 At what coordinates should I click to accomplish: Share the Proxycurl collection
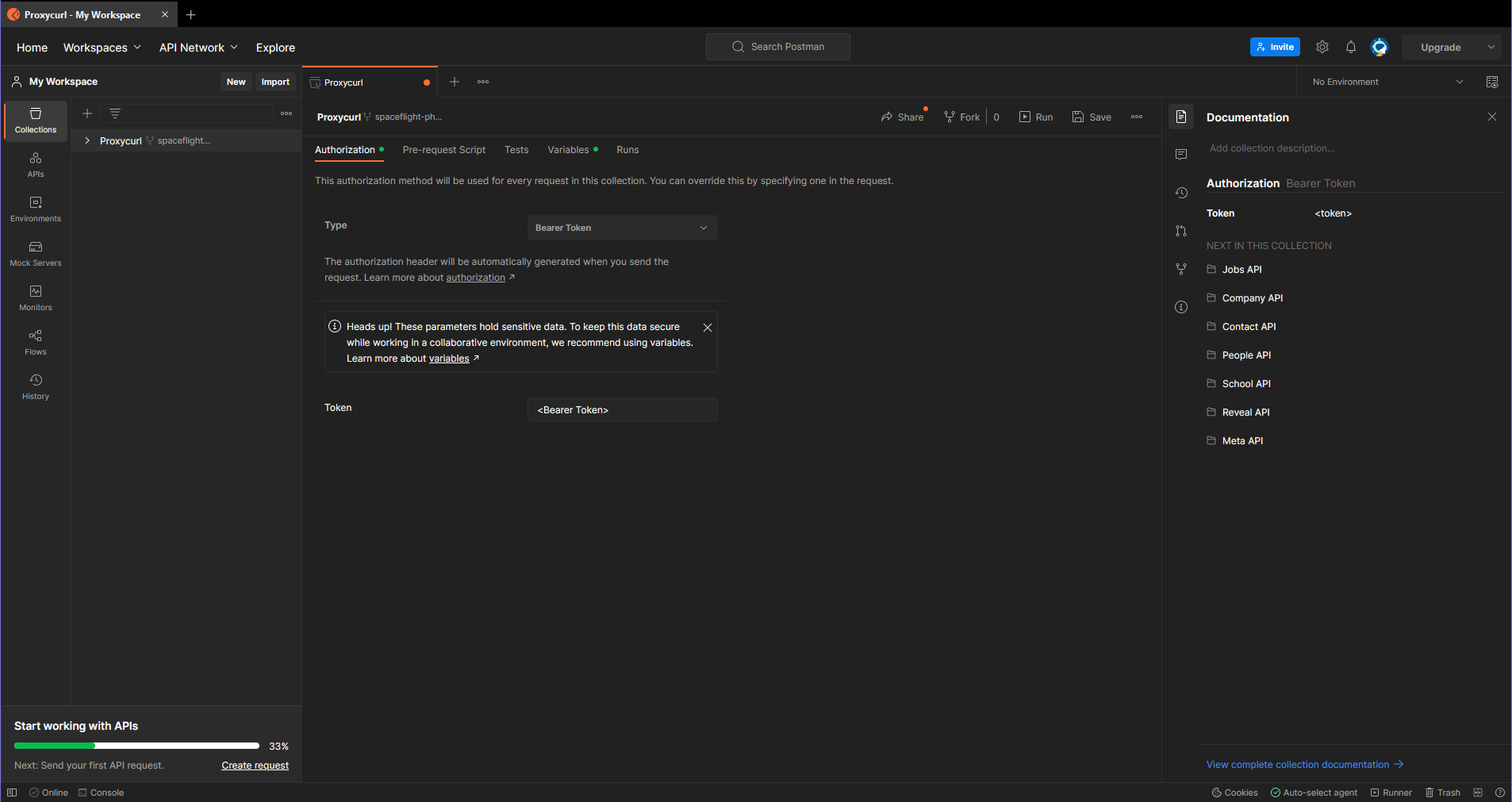(x=903, y=117)
